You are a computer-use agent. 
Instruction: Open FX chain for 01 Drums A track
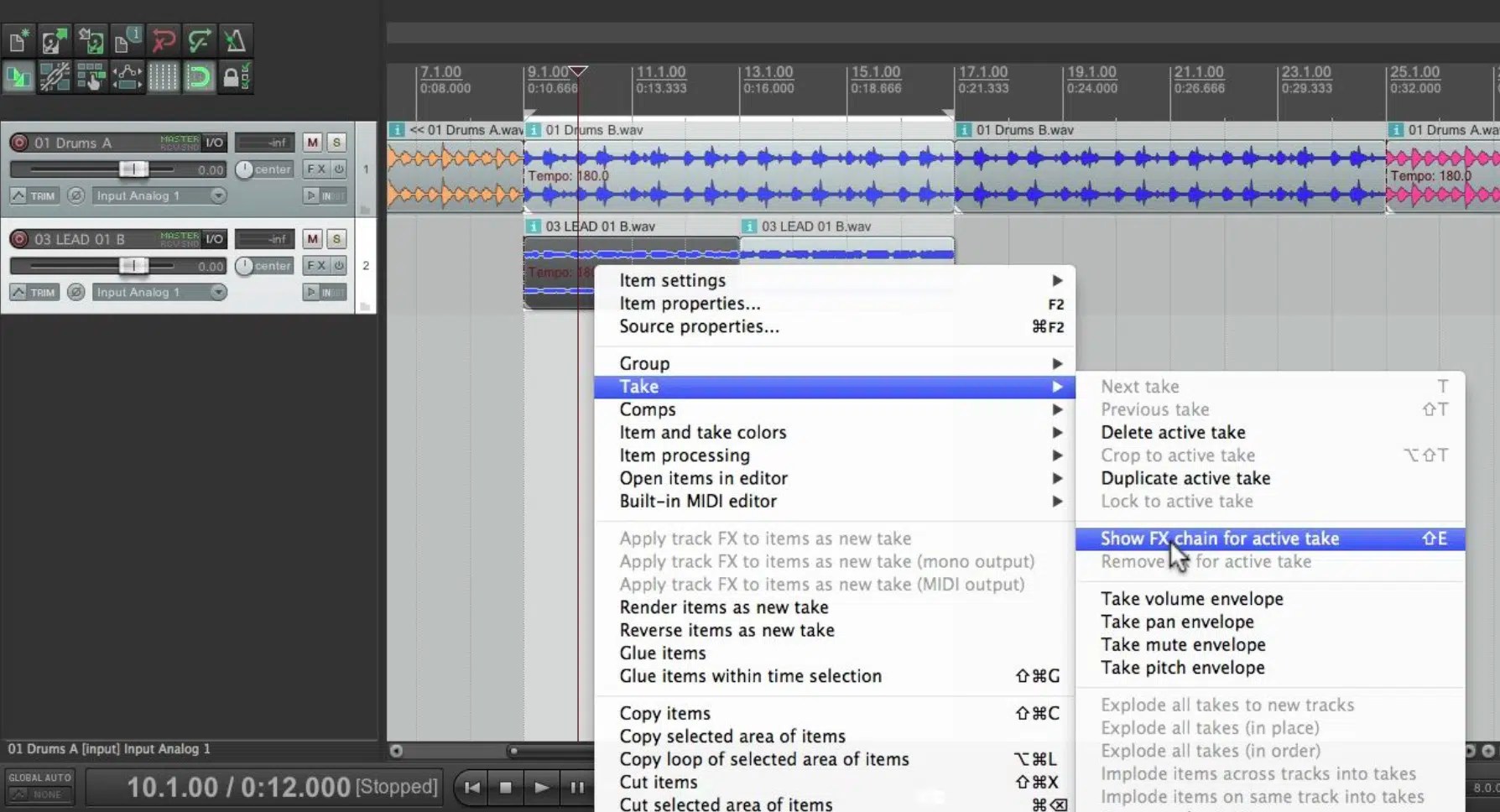[316, 169]
